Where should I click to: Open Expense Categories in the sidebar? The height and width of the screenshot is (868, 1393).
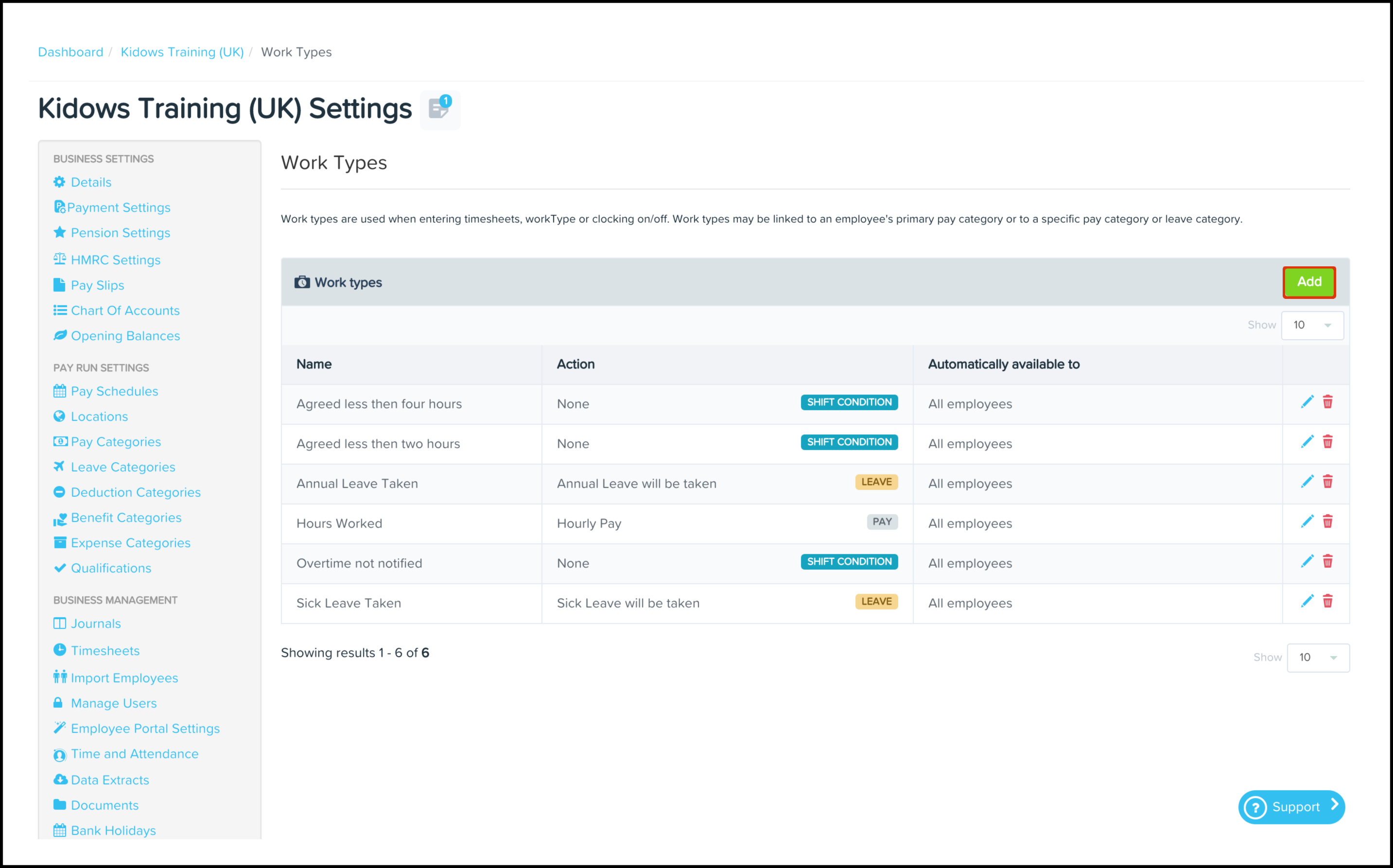pyautogui.click(x=131, y=543)
